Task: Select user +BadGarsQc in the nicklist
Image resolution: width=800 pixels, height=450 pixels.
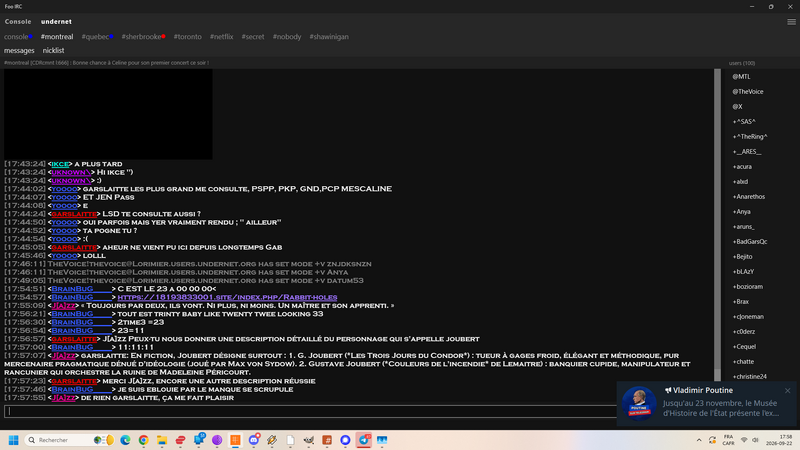Action: point(749,242)
